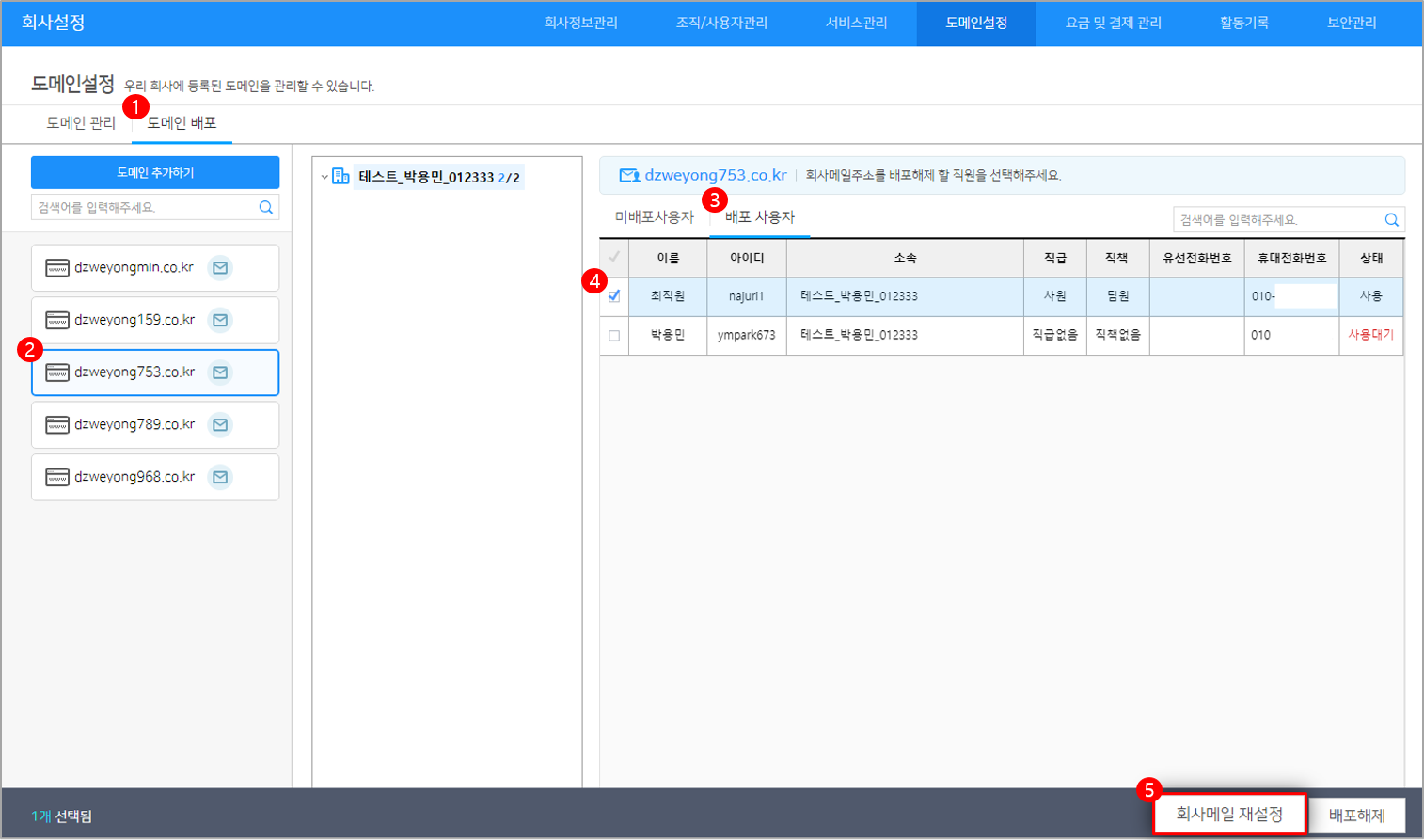Check the checkbox for user 박용민
The width and height of the screenshot is (1424, 840).
click(x=614, y=336)
